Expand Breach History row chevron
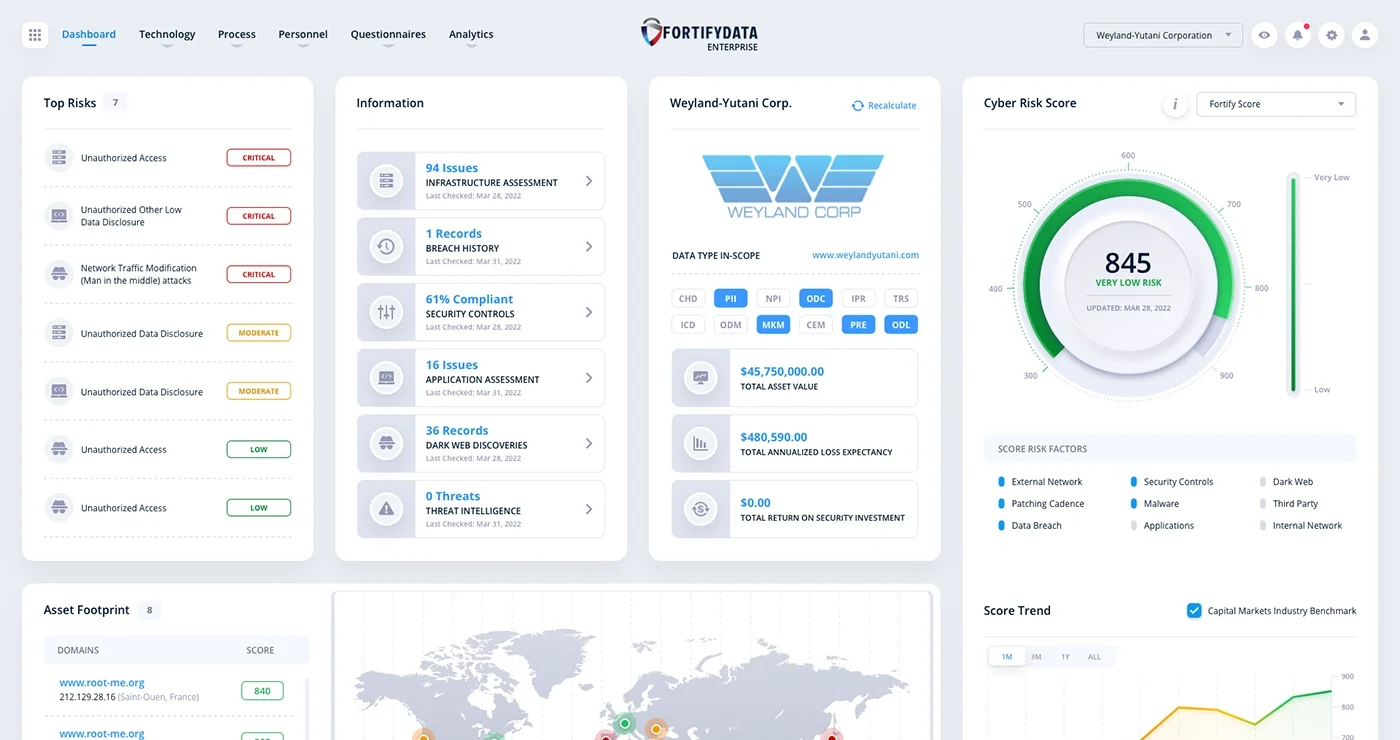This screenshot has width=1400, height=740. (589, 247)
